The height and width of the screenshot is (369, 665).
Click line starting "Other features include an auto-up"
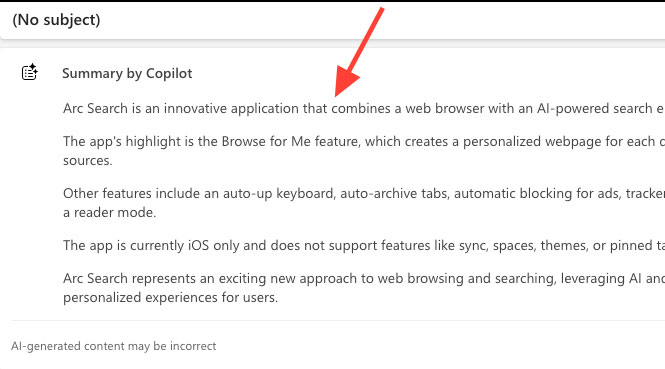[x=364, y=193]
